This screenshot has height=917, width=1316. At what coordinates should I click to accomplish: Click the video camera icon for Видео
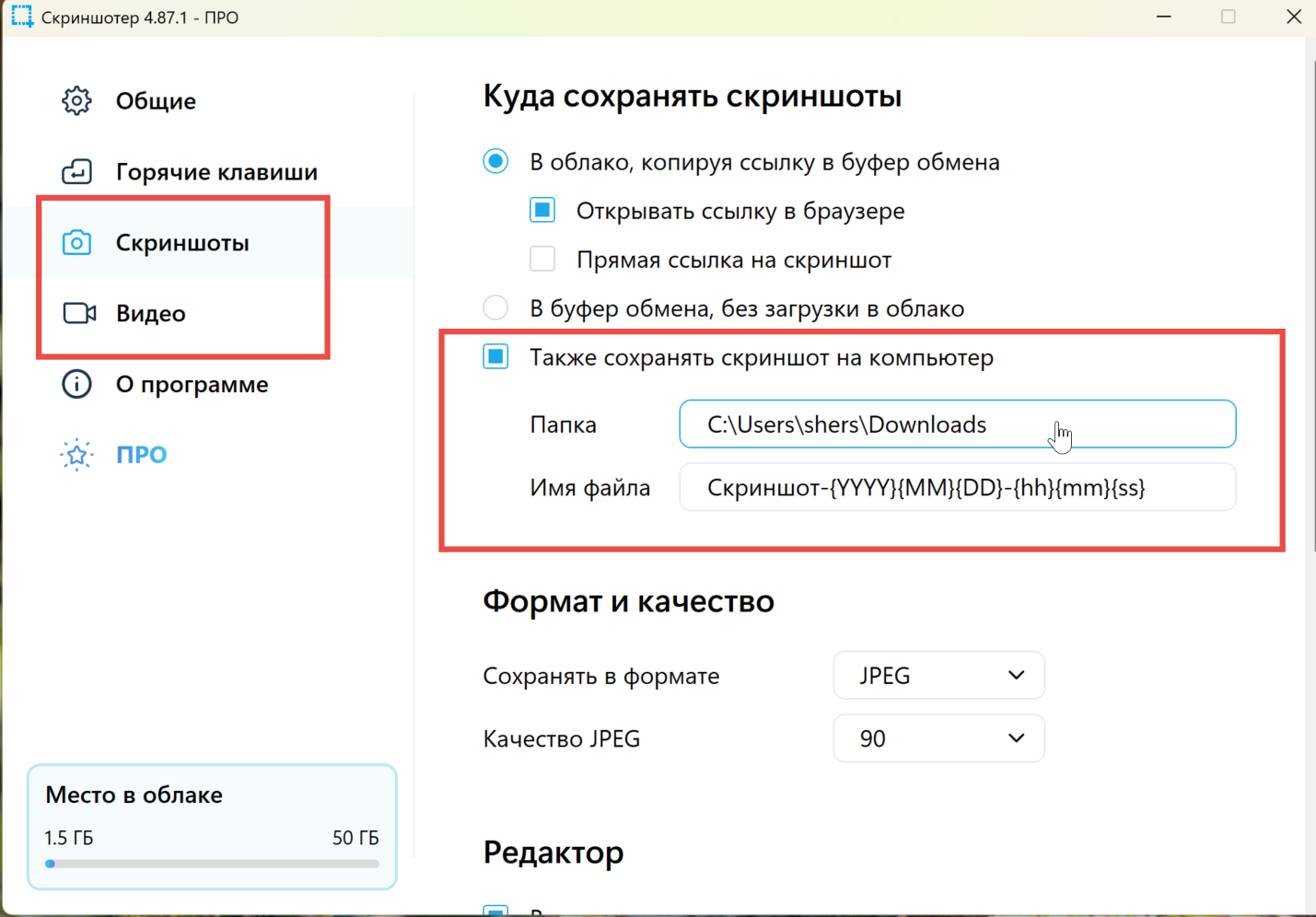click(79, 313)
